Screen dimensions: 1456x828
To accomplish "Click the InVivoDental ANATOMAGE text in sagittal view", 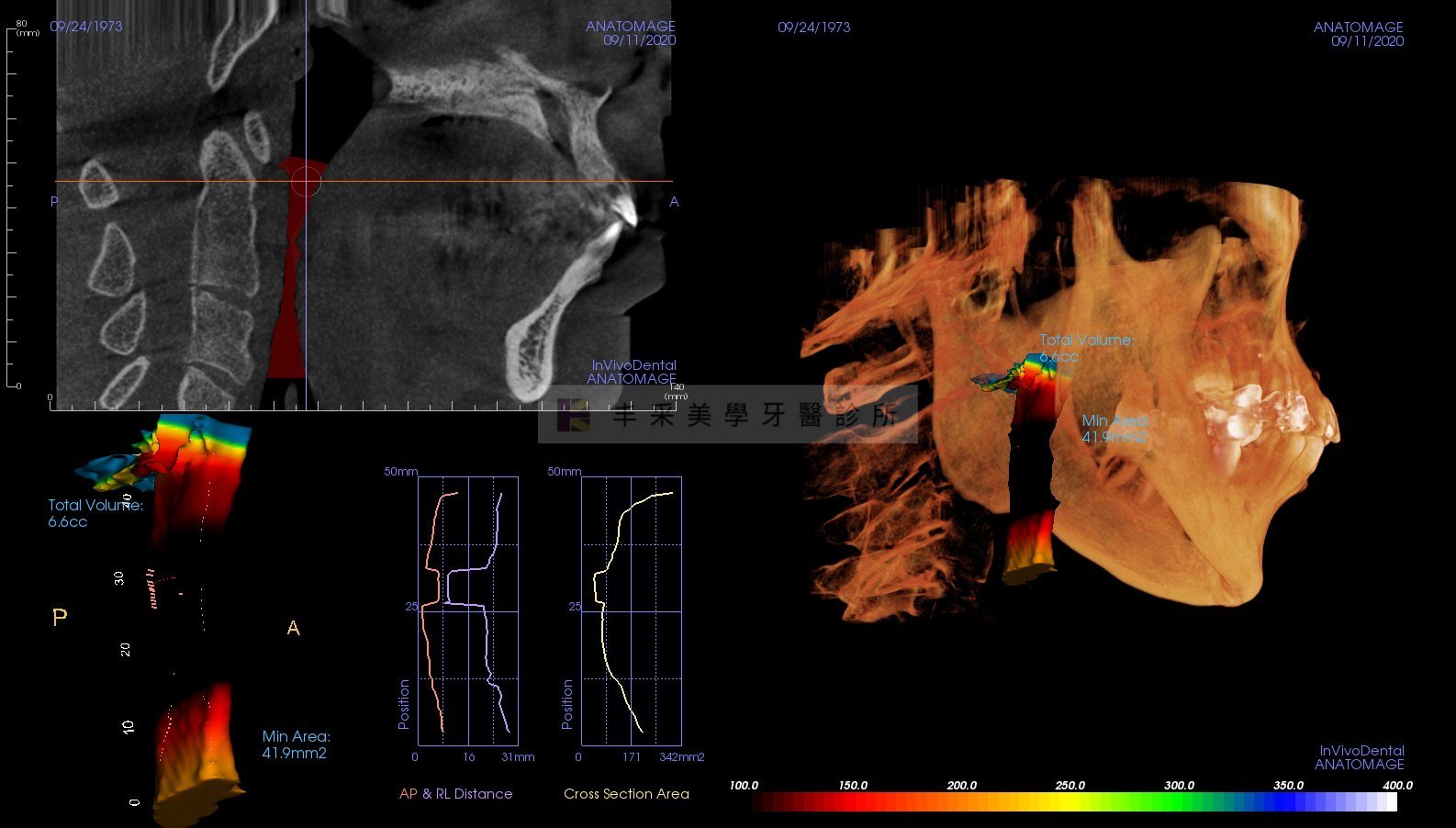I will 633,372.
